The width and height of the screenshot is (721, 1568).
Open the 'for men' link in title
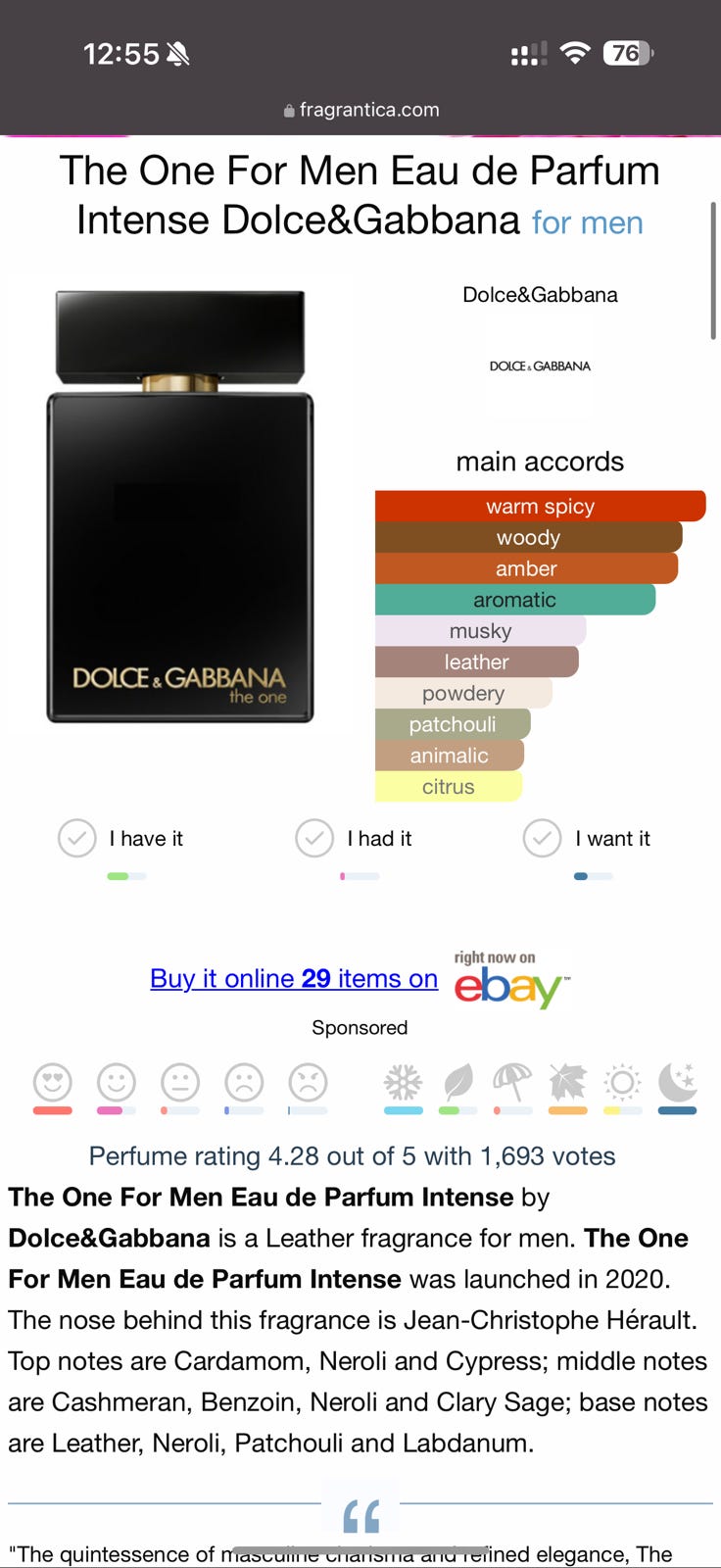tap(588, 222)
